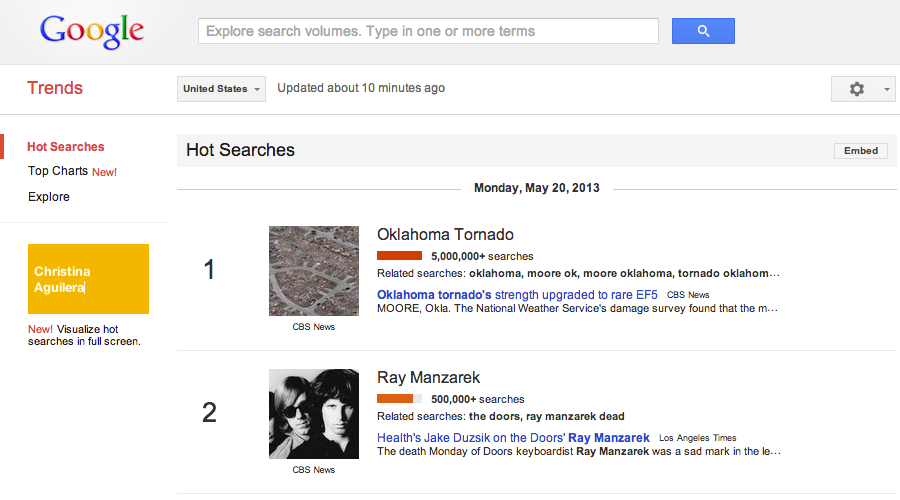The width and height of the screenshot is (900, 500).
Task: Open the Health's Jake Duzsik article link
Action: (513, 438)
